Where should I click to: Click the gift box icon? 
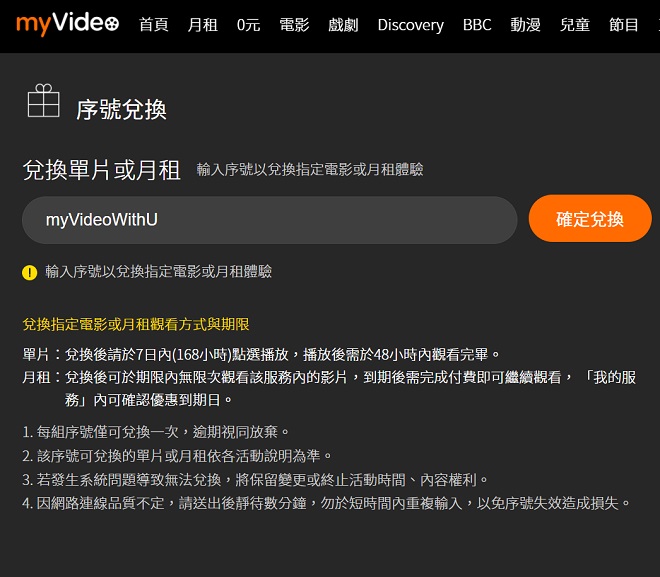tap(44, 102)
